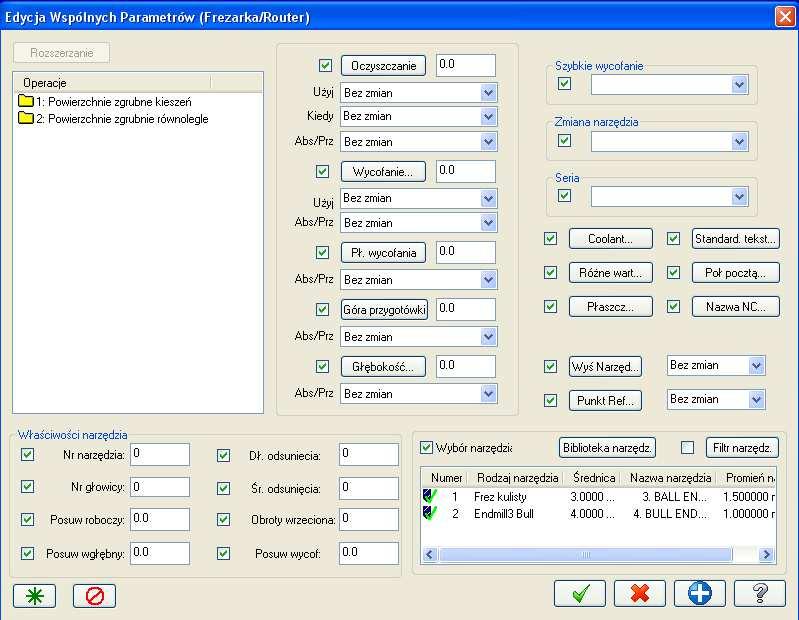Click the red prohibition deselect-all button
Screen dimensions: 799x620
(94, 595)
